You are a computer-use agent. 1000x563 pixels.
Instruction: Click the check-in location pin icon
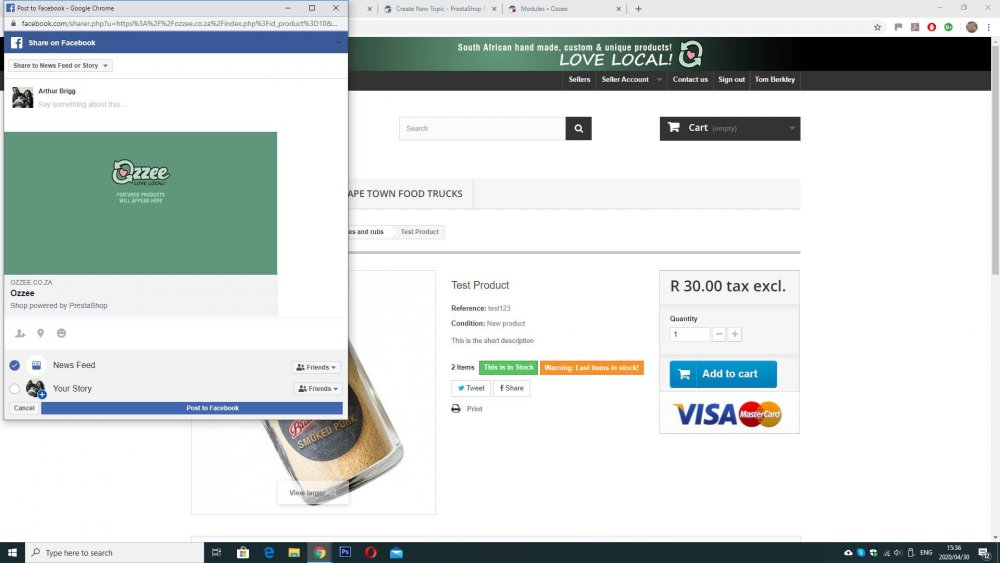tap(41, 333)
